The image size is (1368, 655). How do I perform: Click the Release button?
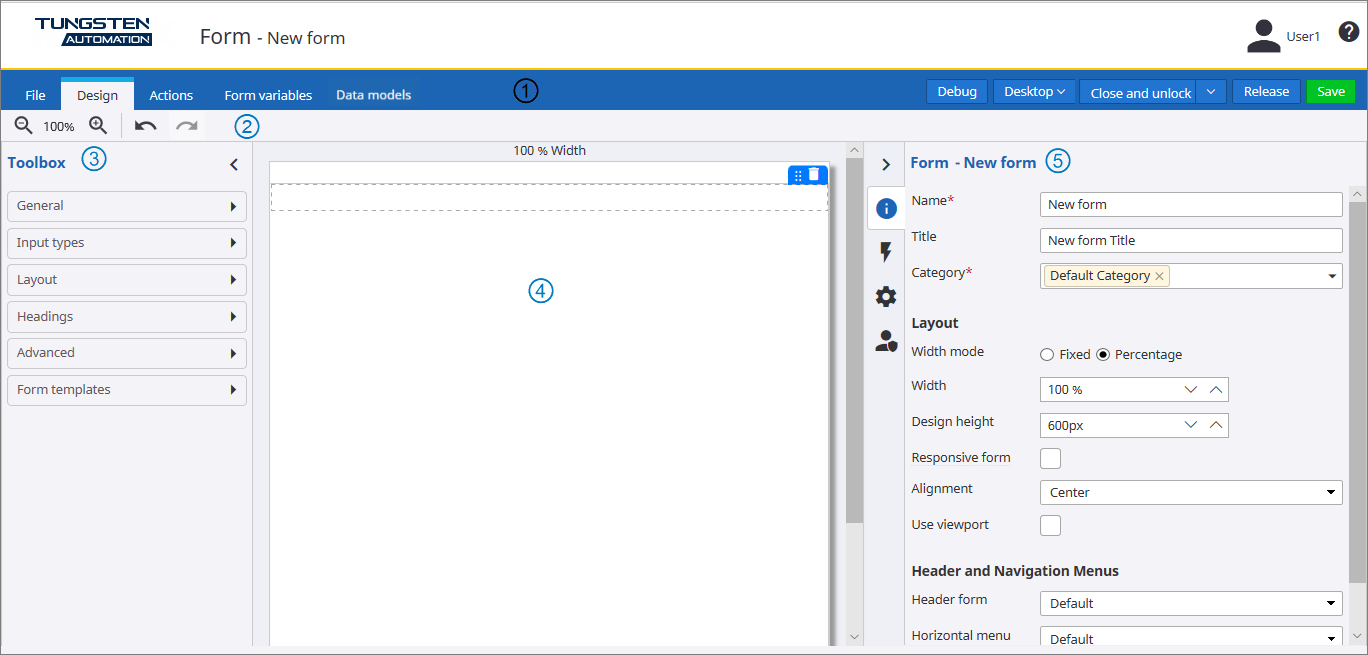pos(1266,91)
